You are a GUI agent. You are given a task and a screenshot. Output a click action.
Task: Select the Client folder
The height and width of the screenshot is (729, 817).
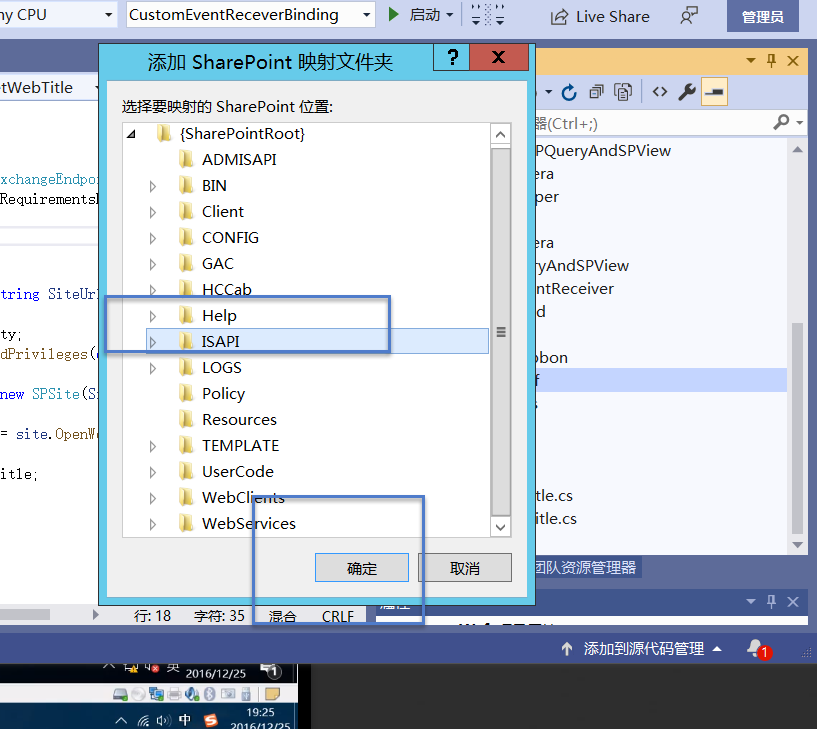222,212
